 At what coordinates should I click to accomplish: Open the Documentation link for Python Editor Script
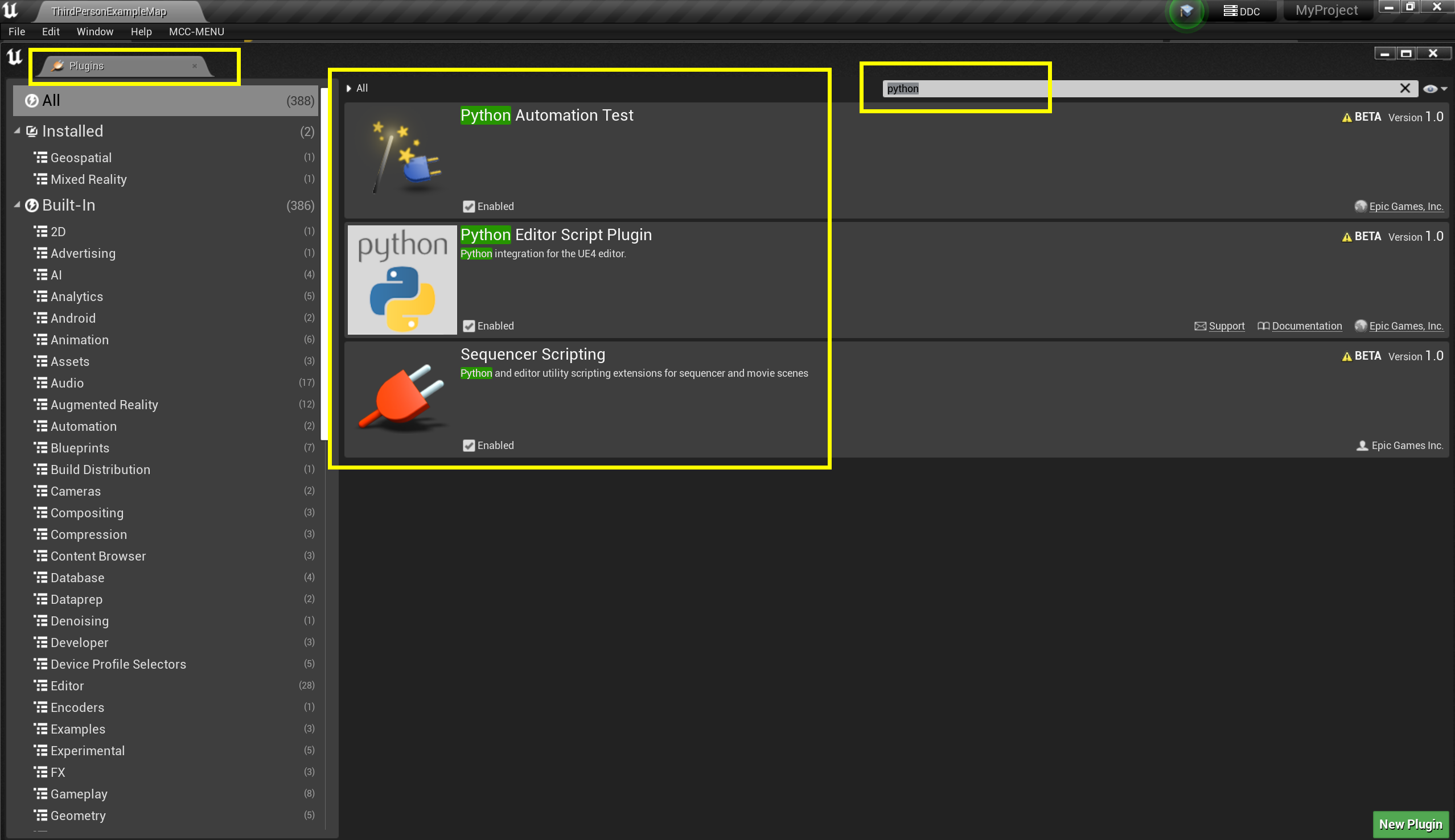click(x=1307, y=326)
